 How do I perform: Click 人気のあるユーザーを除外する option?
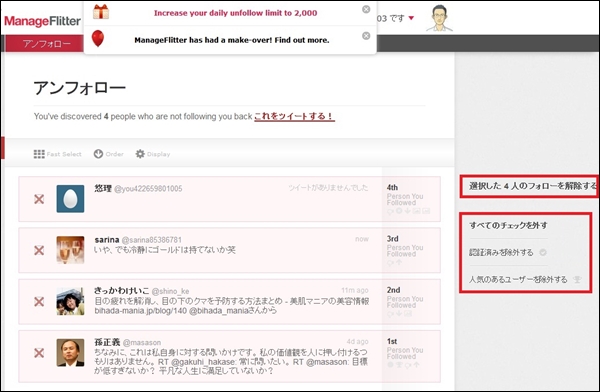pos(518,279)
